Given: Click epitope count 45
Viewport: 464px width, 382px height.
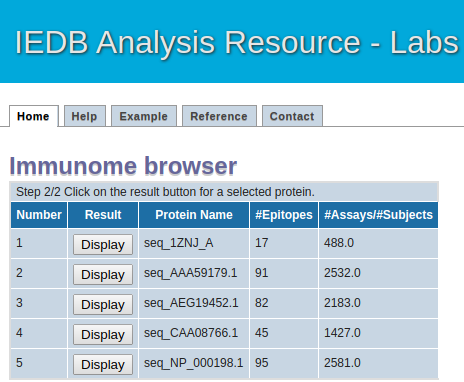Looking at the screenshot, I should pos(262,333).
